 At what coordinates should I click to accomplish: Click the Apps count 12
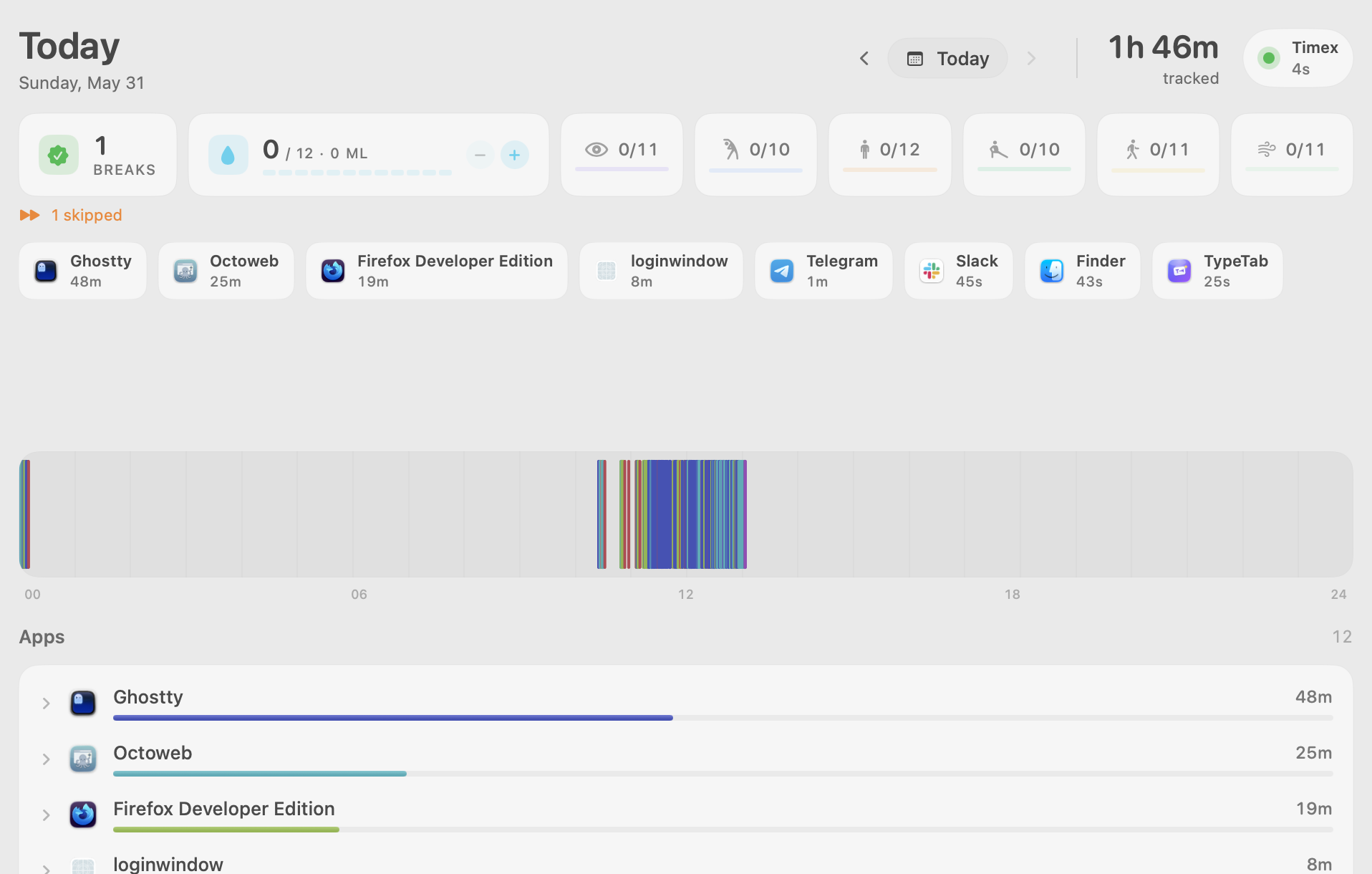[1342, 637]
